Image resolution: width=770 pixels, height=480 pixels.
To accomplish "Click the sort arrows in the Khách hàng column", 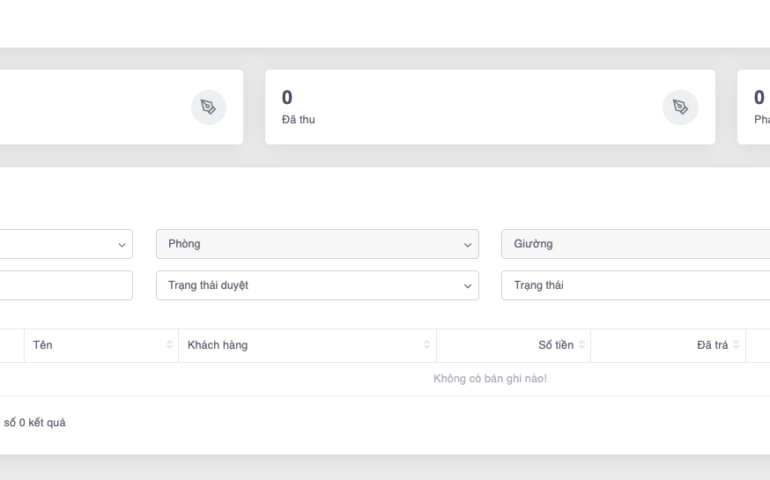I will (x=427, y=345).
